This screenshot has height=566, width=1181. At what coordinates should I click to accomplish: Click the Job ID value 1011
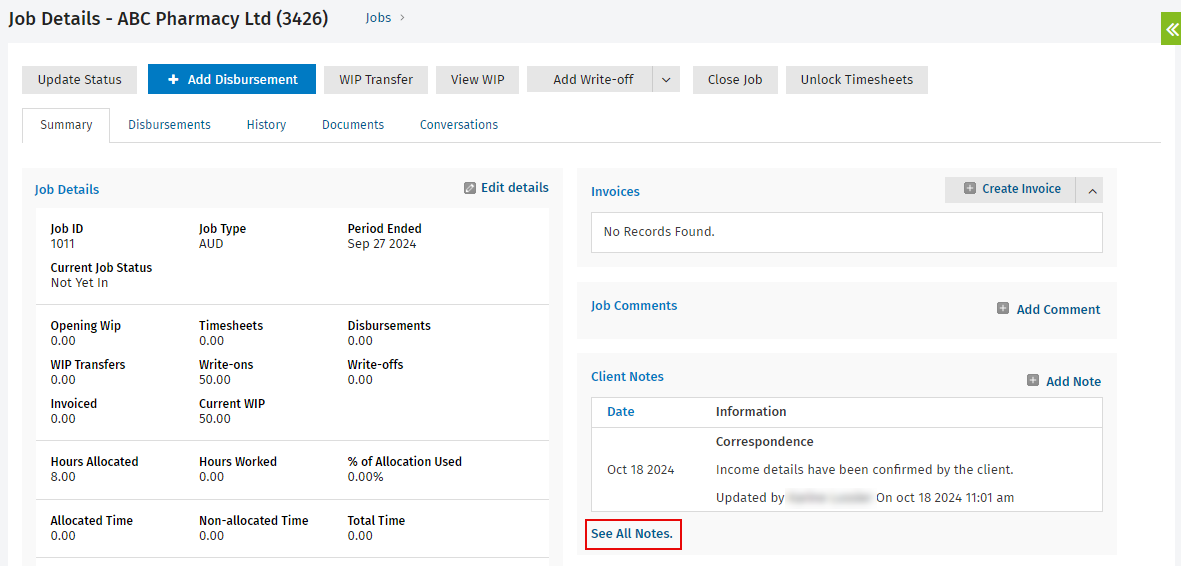pos(63,243)
